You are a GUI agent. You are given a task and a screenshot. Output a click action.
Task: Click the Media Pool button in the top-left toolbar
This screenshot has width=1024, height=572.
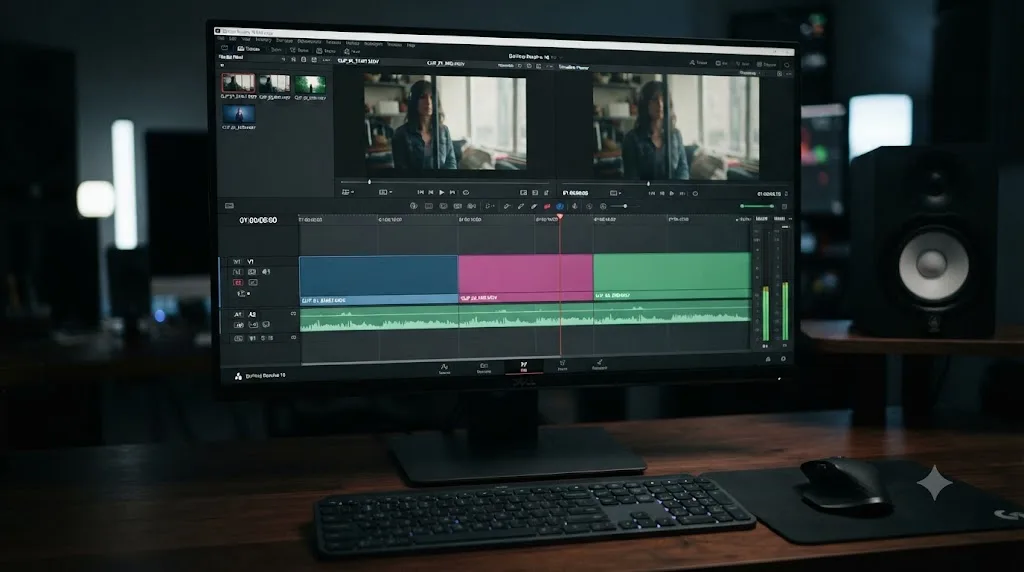pos(249,49)
